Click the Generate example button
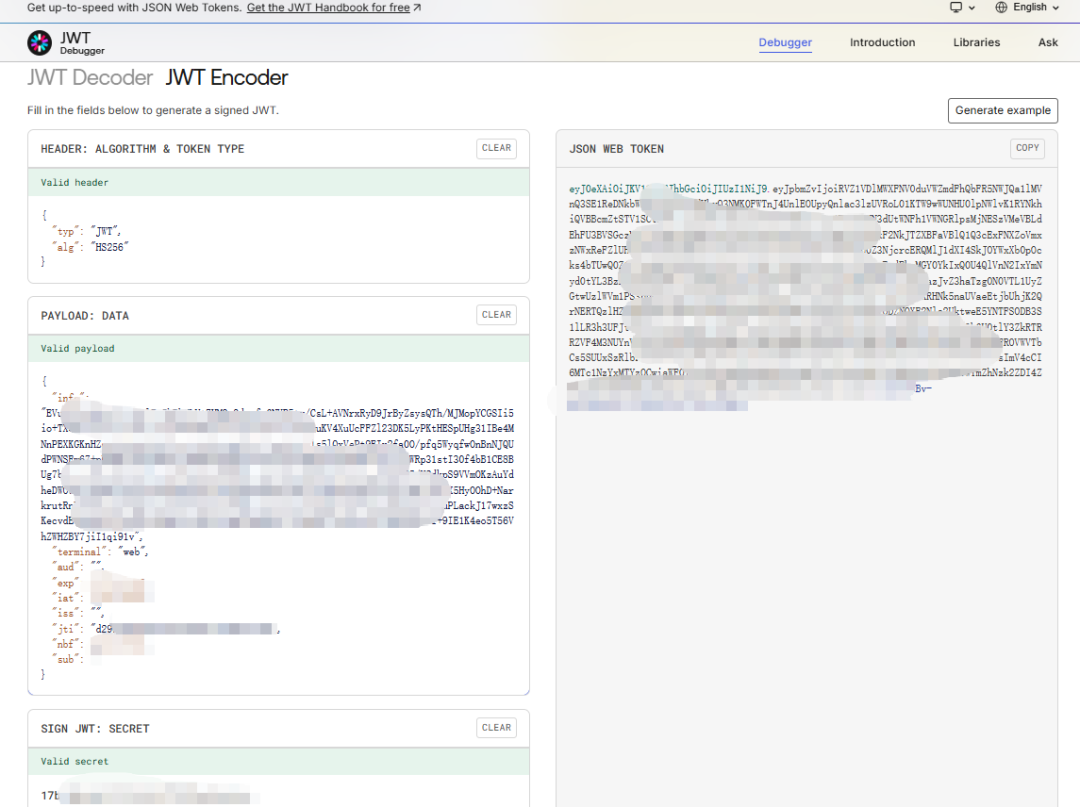The width and height of the screenshot is (1080, 807). click(x=1003, y=110)
